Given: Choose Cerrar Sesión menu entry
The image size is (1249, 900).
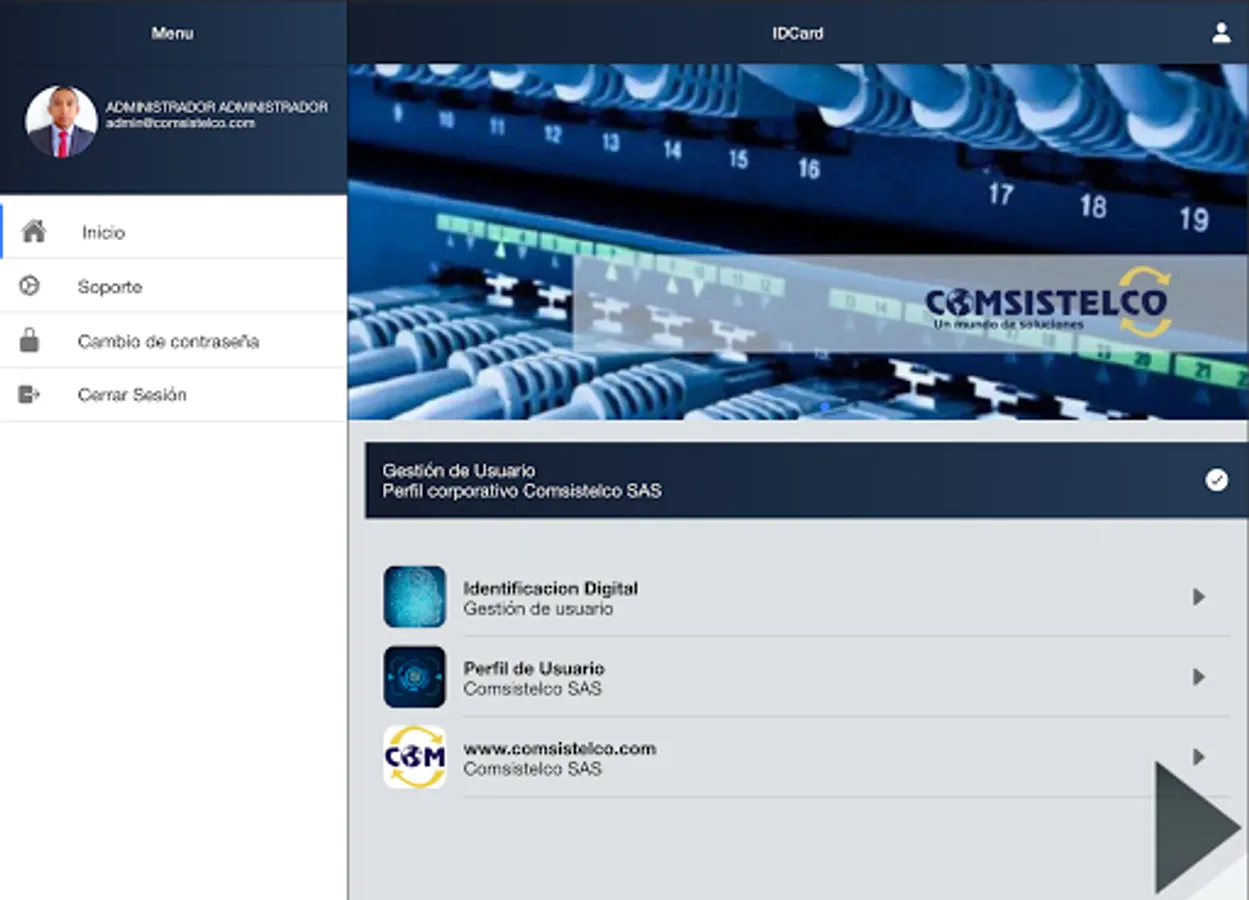Looking at the screenshot, I should [174, 394].
